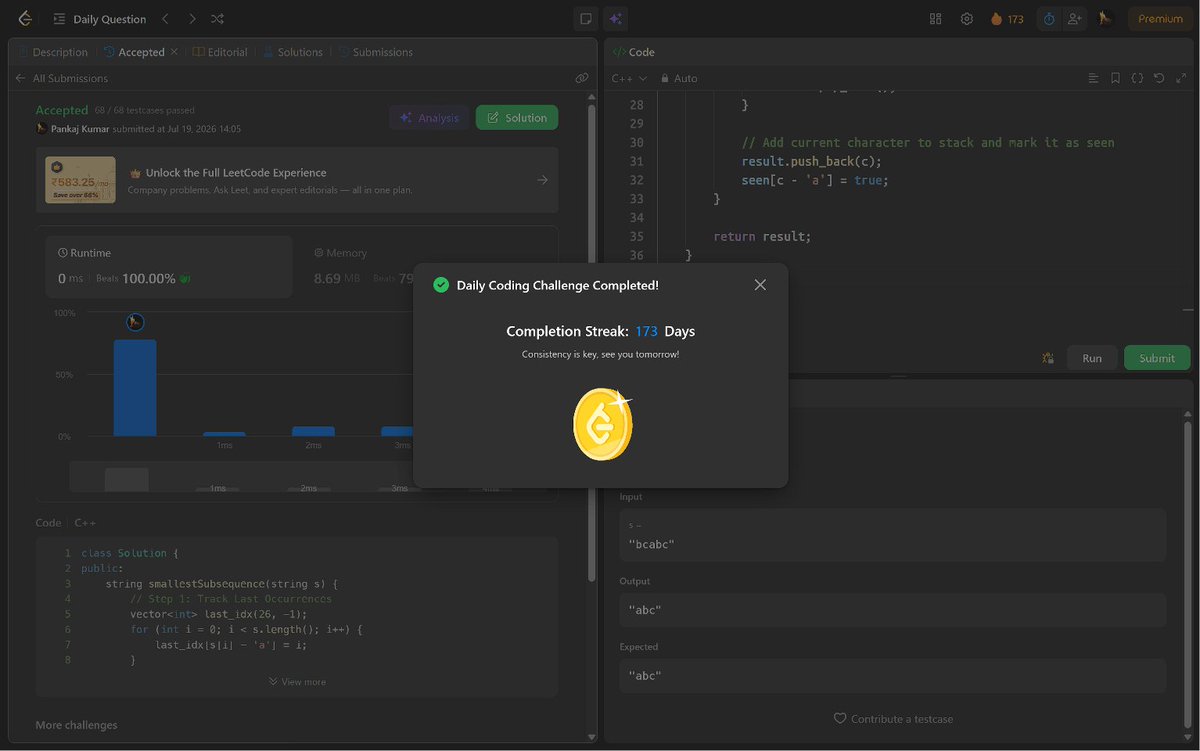Open the layout grid icon
Viewport: 1200px width, 751px height.
(x=936, y=19)
